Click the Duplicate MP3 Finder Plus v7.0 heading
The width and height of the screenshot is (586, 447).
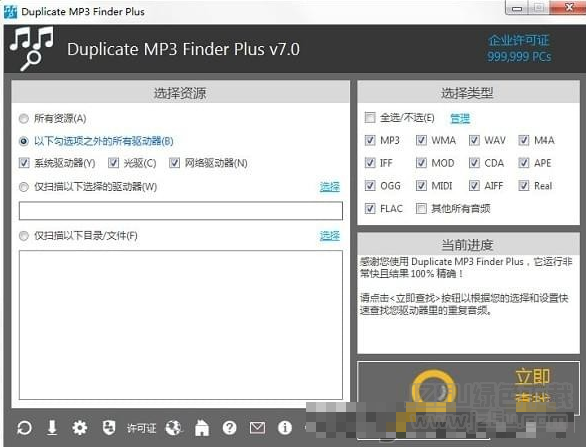click(x=183, y=49)
